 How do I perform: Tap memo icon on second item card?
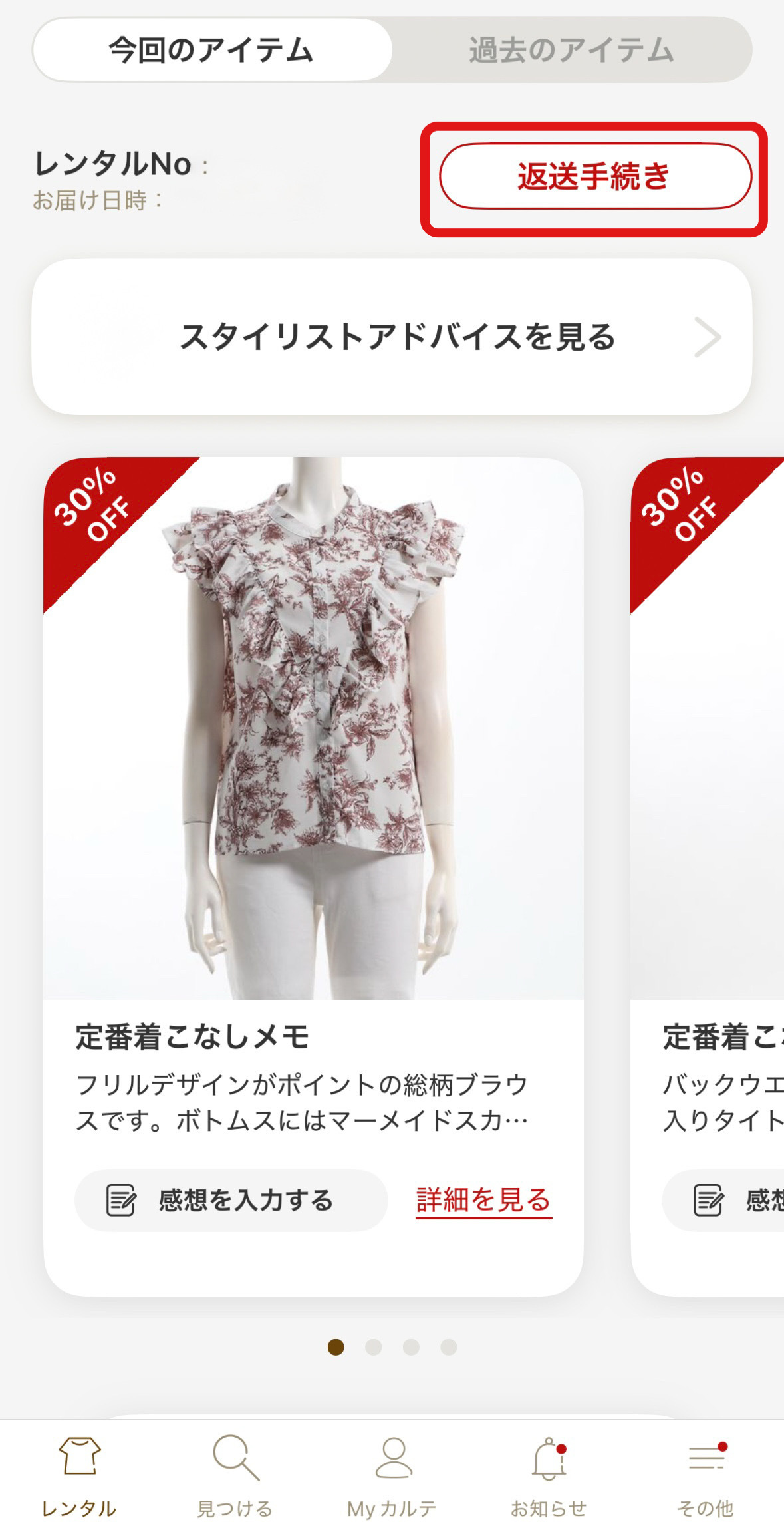708,1200
